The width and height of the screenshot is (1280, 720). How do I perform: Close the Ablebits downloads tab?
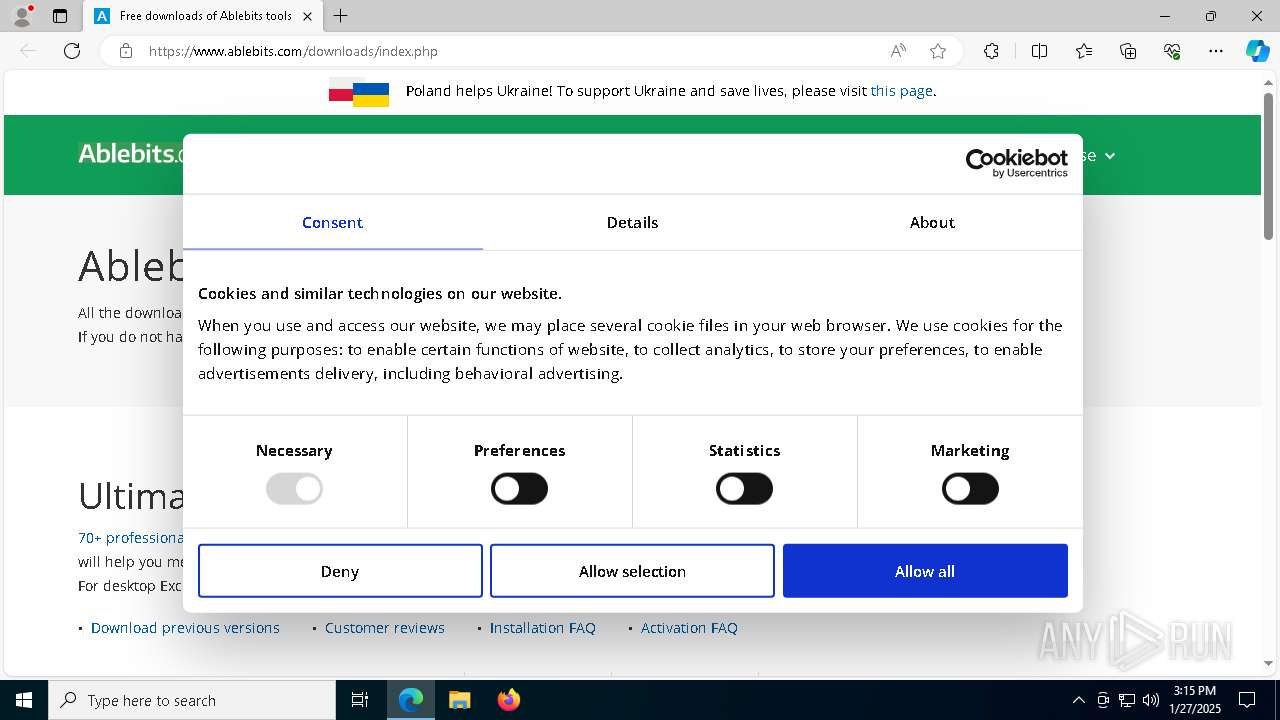(308, 16)
